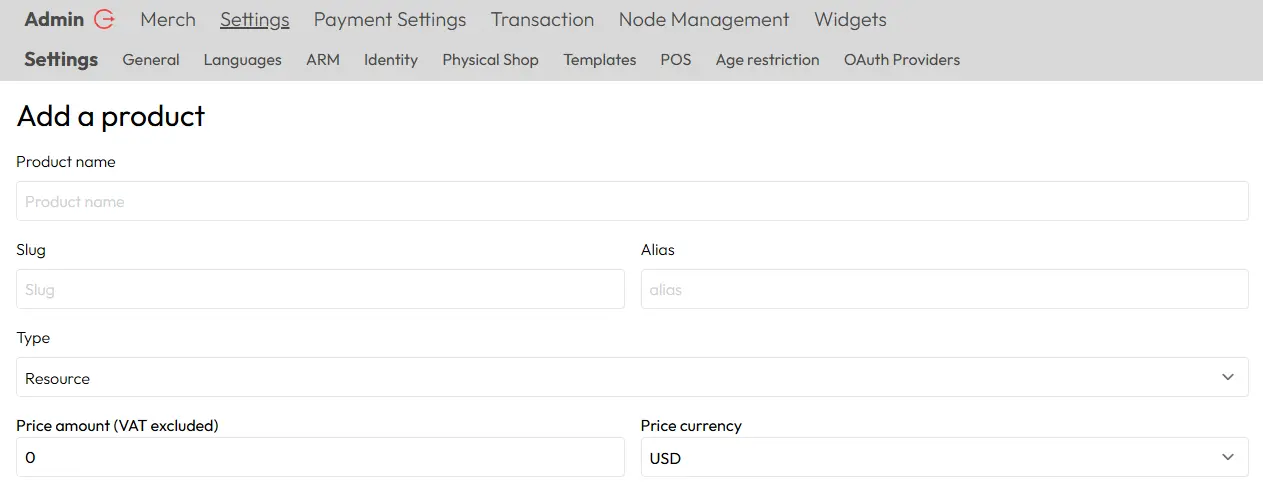Screen dimensions: 1263x494
Task: Open the Merch menu
Action: pyautogui.click(x=168, y=19)
